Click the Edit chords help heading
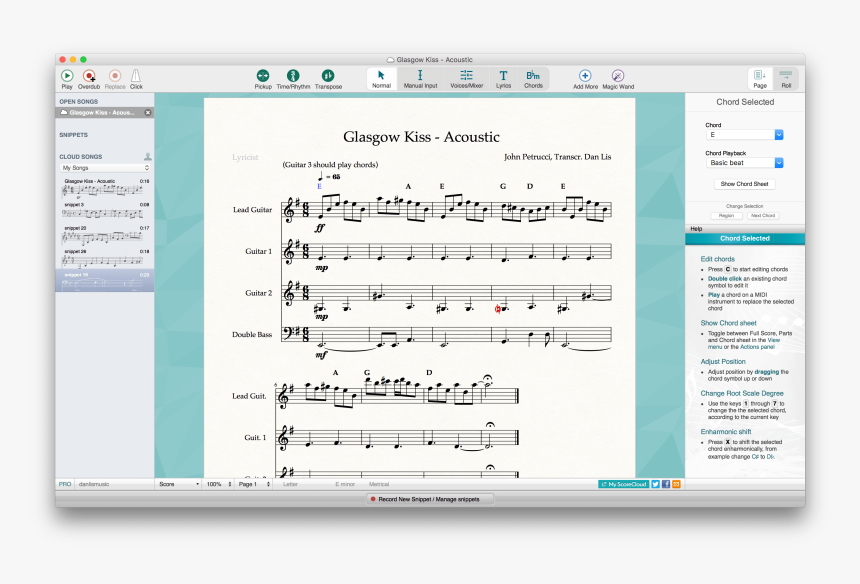The width and height of the screenshot is (860, 584). tap(717, 259)
